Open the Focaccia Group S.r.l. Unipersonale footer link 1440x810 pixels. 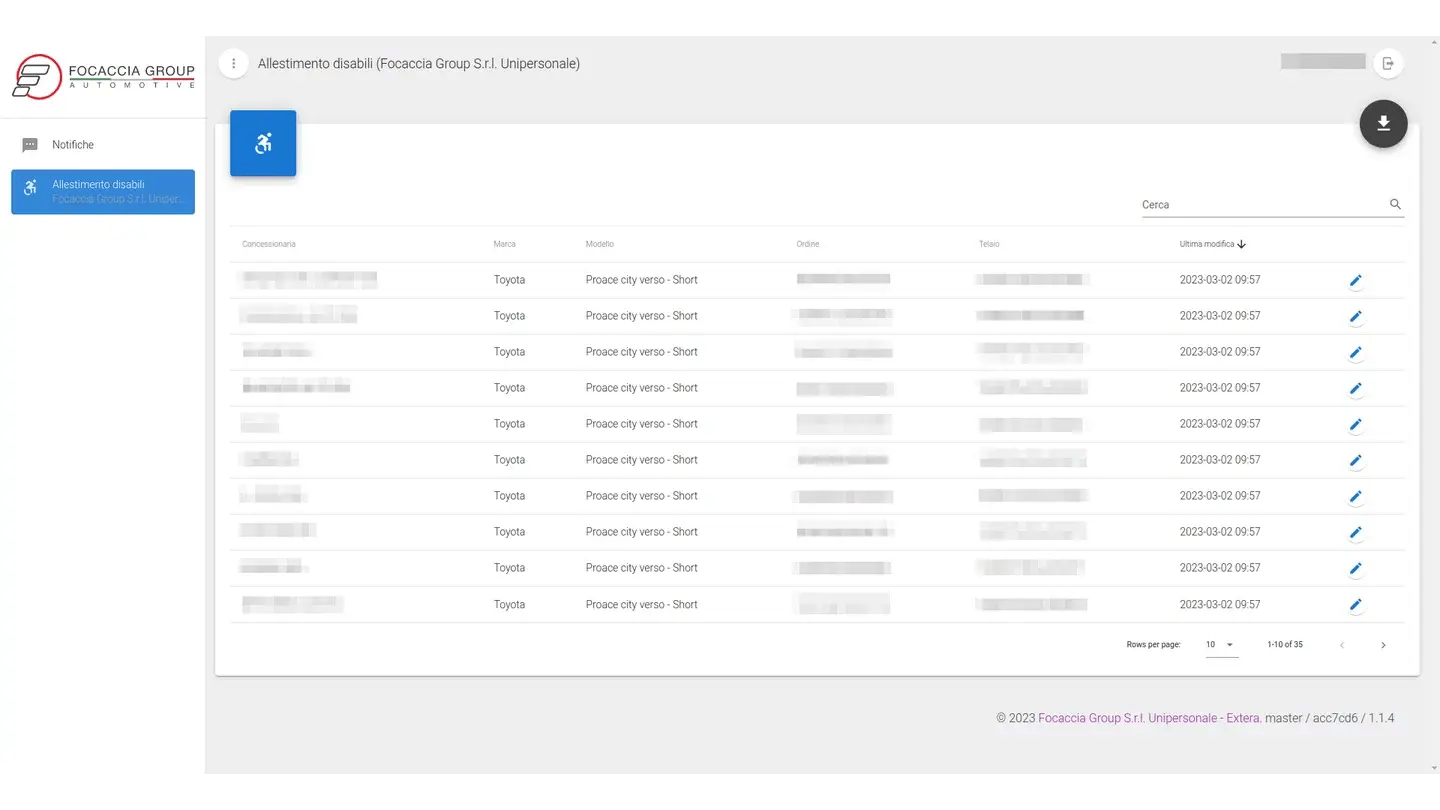tap(1148, 718)
